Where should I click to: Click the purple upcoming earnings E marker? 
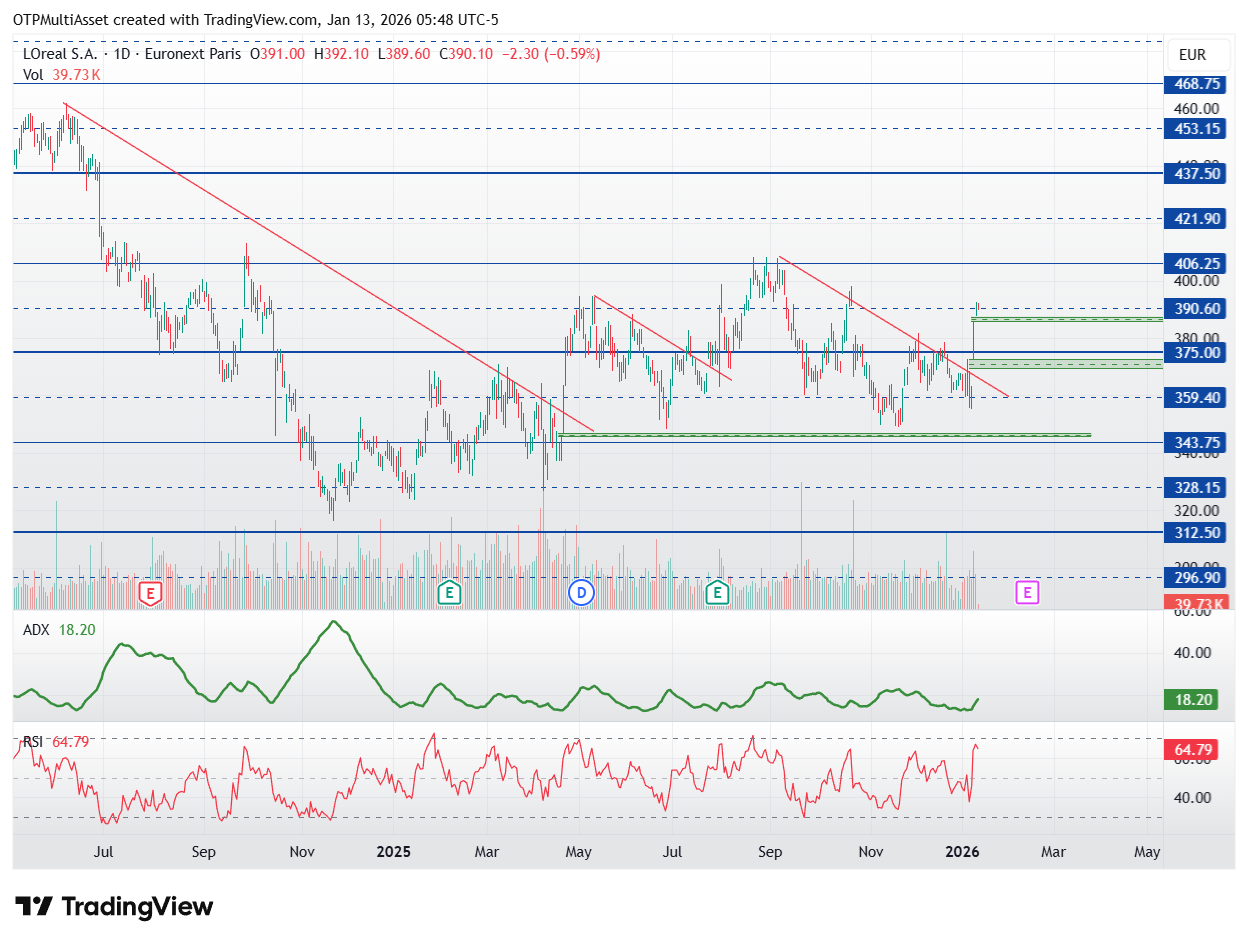(1027, 593)
